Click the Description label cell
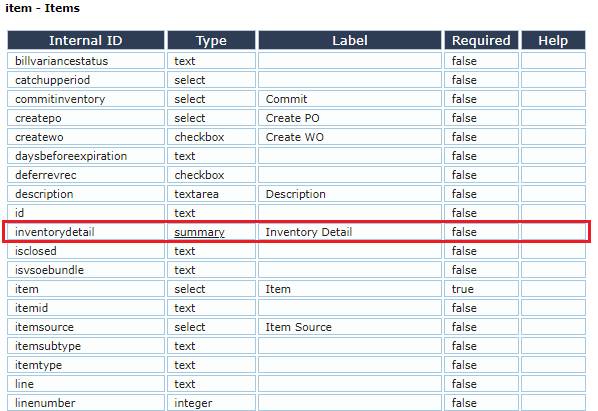Viewport: 598px width, 411px height. point(350,194)
